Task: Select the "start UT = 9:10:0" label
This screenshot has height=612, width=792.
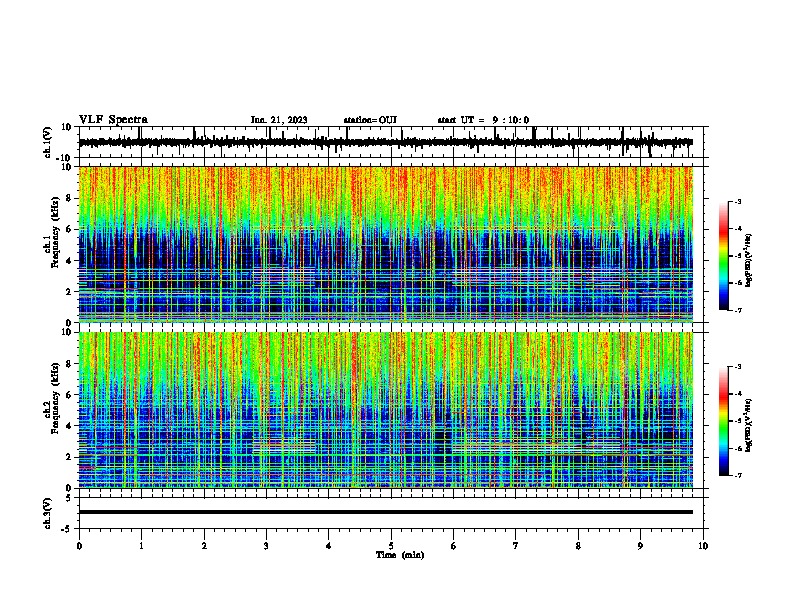Action: [483, 120]
